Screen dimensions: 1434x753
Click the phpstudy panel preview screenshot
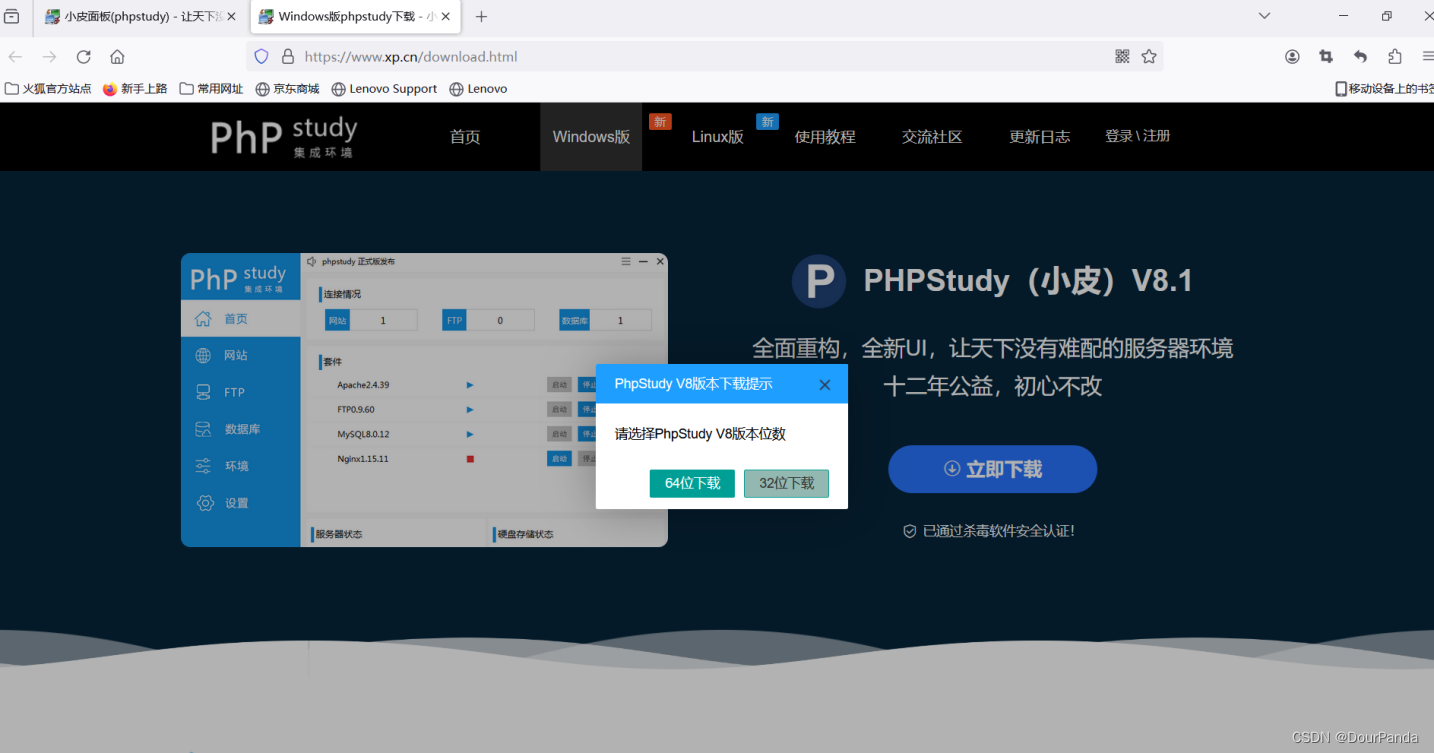pyautogui.click(x=424, y=400)
